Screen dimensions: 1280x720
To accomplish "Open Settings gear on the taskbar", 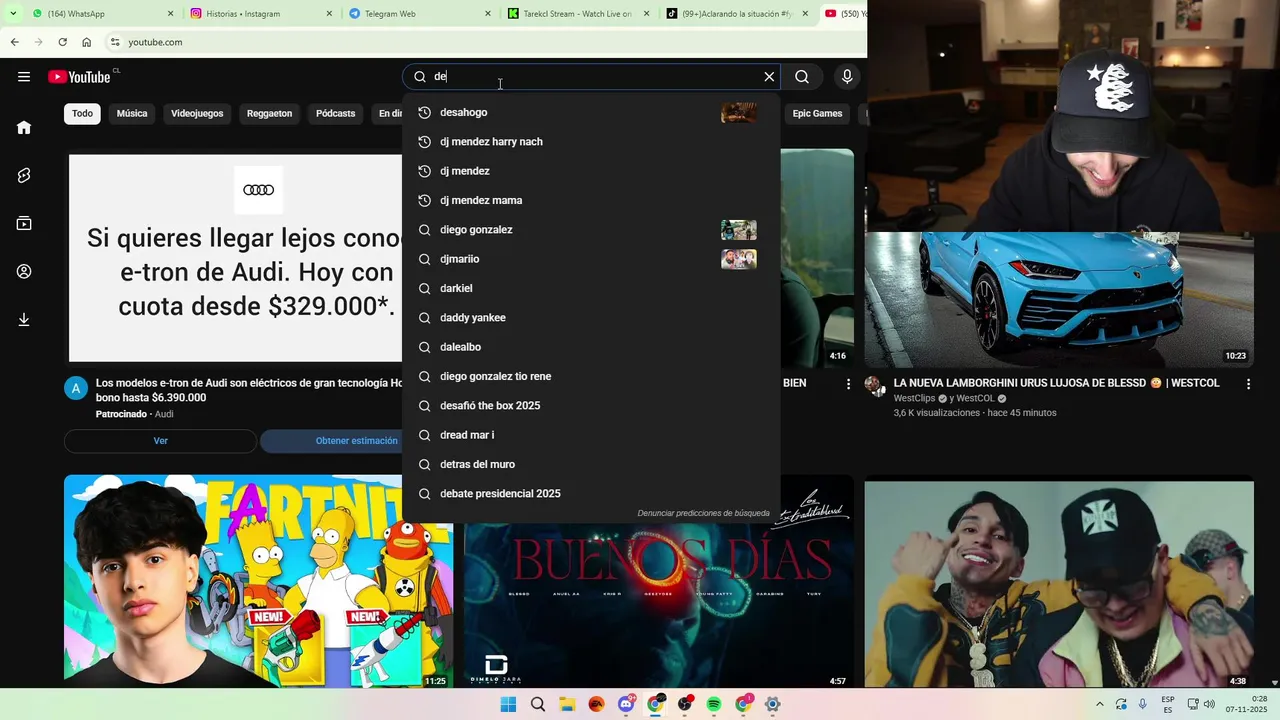I will 772,704.
